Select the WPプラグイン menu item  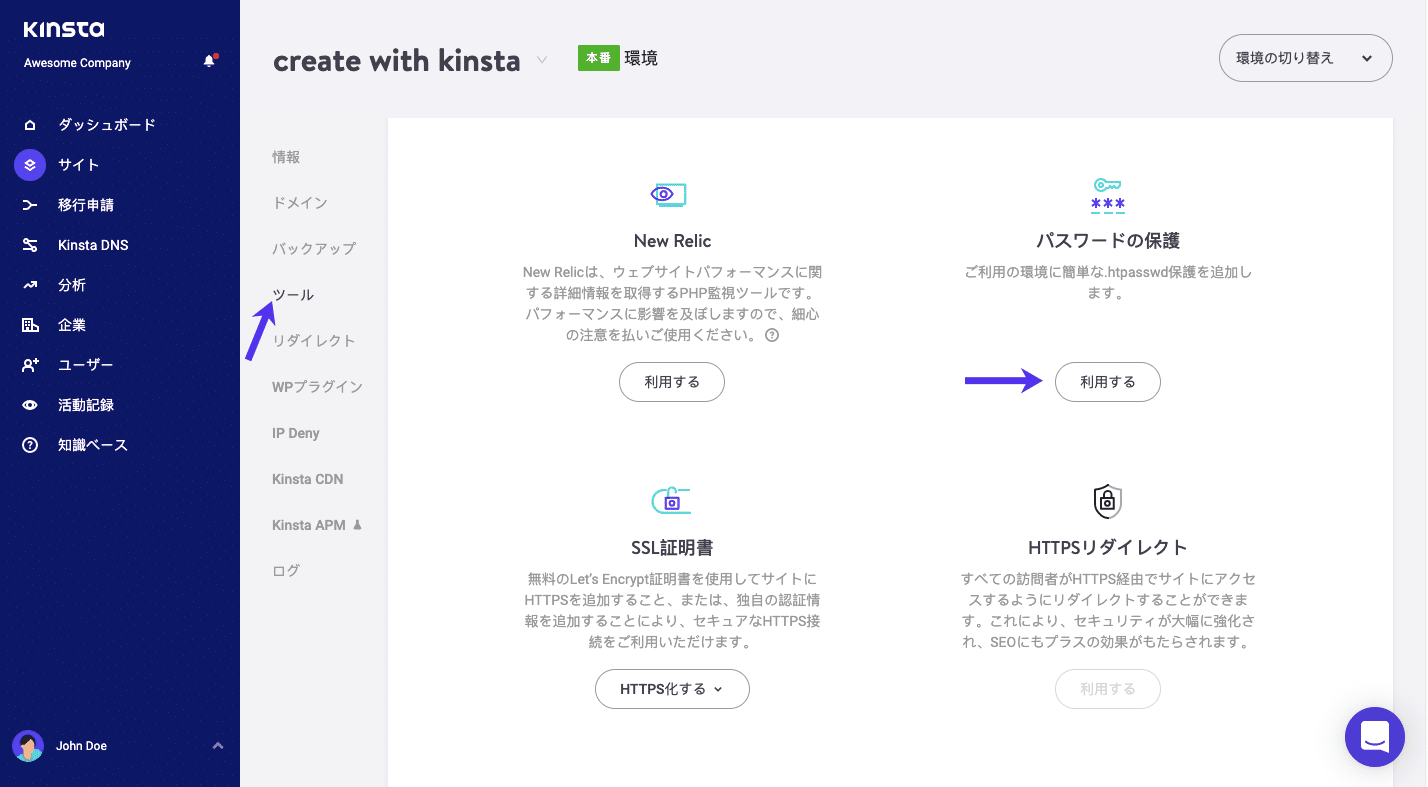coord(316,386)
